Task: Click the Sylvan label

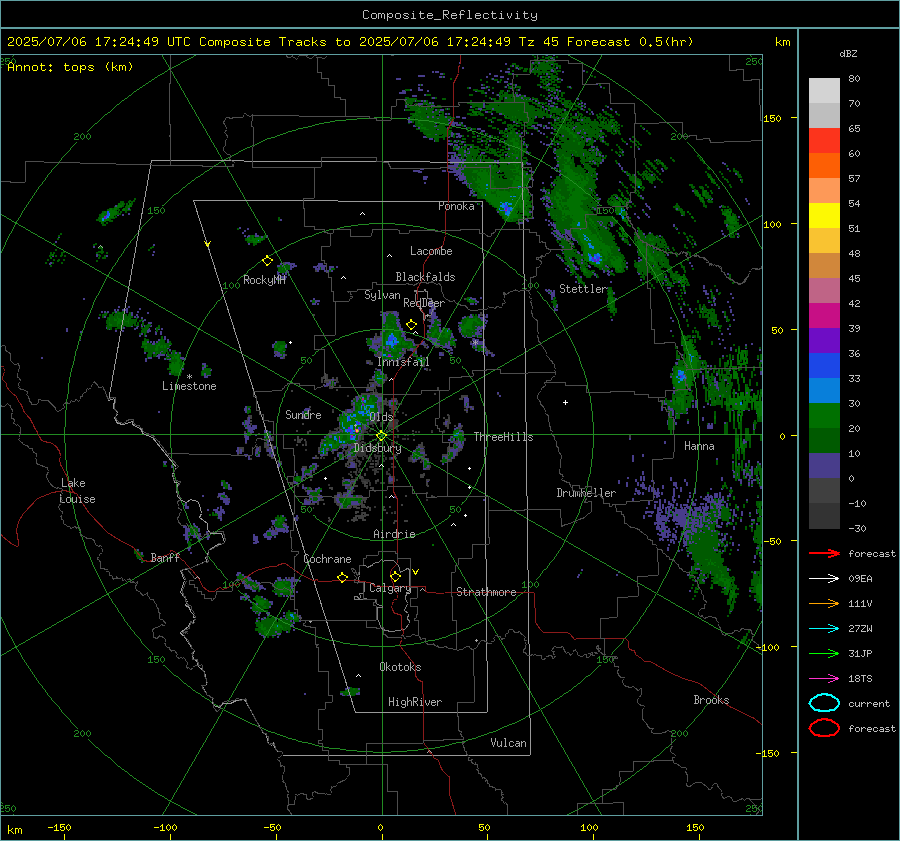Action: pos(382,295)
